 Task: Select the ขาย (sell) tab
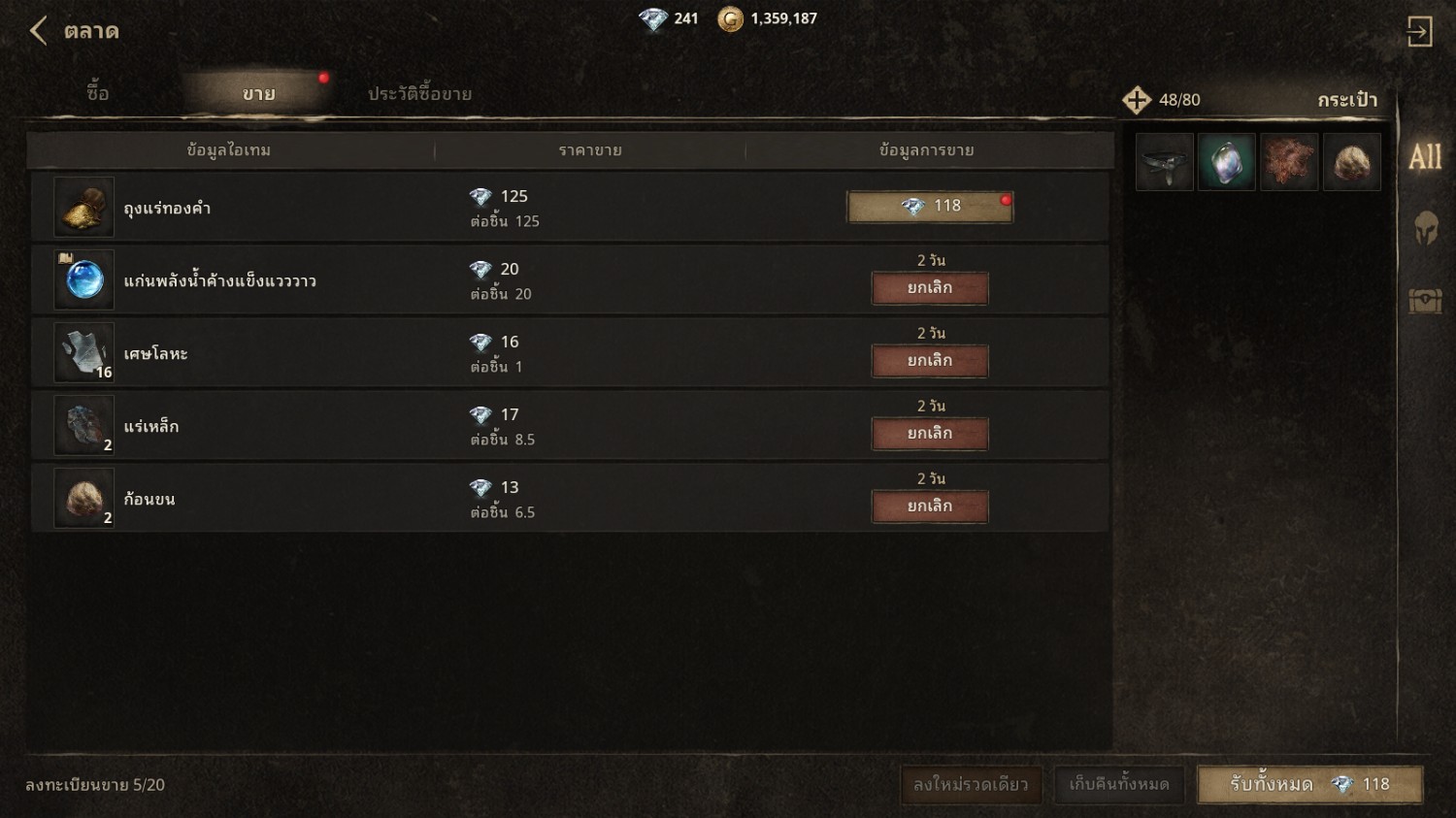click(x=258, y=94)
